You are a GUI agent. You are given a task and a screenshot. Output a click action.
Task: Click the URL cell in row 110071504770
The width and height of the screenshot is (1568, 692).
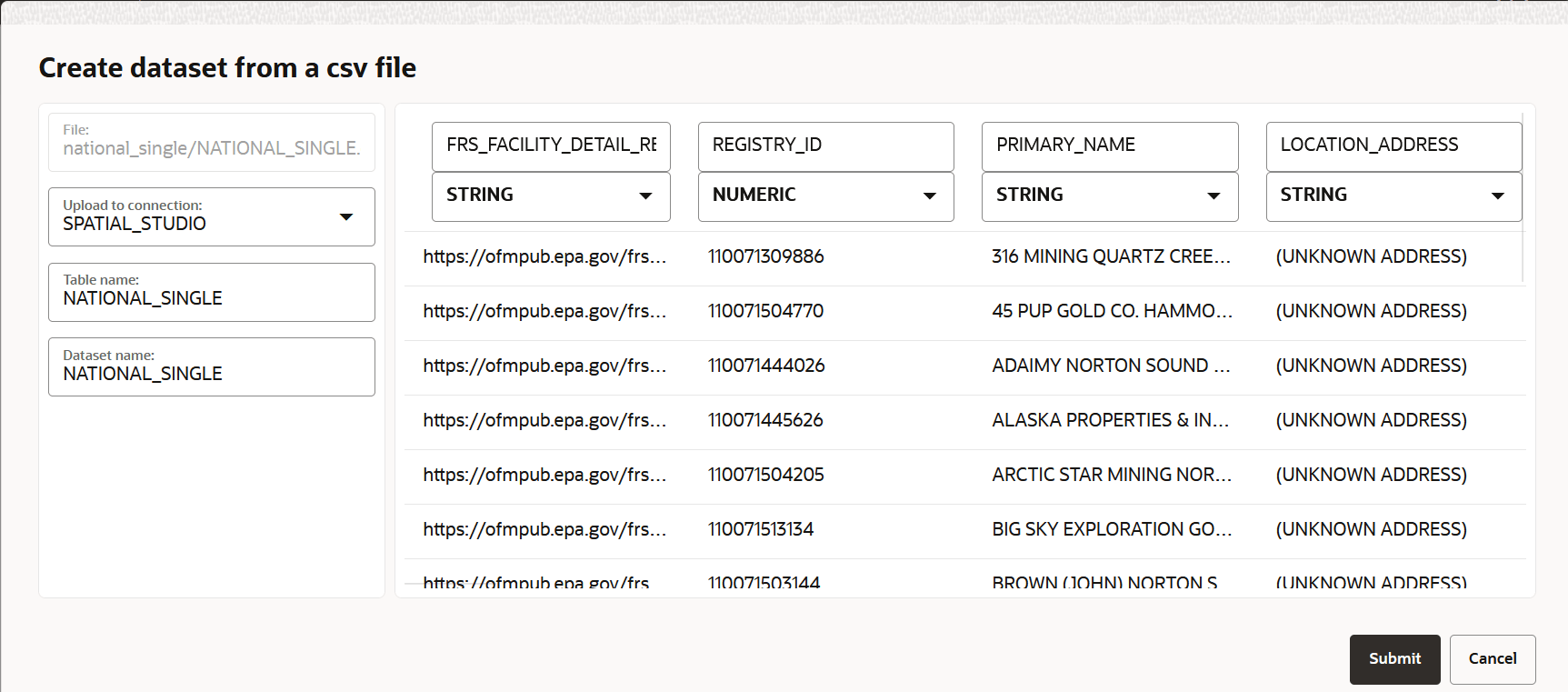pos(544,311)
